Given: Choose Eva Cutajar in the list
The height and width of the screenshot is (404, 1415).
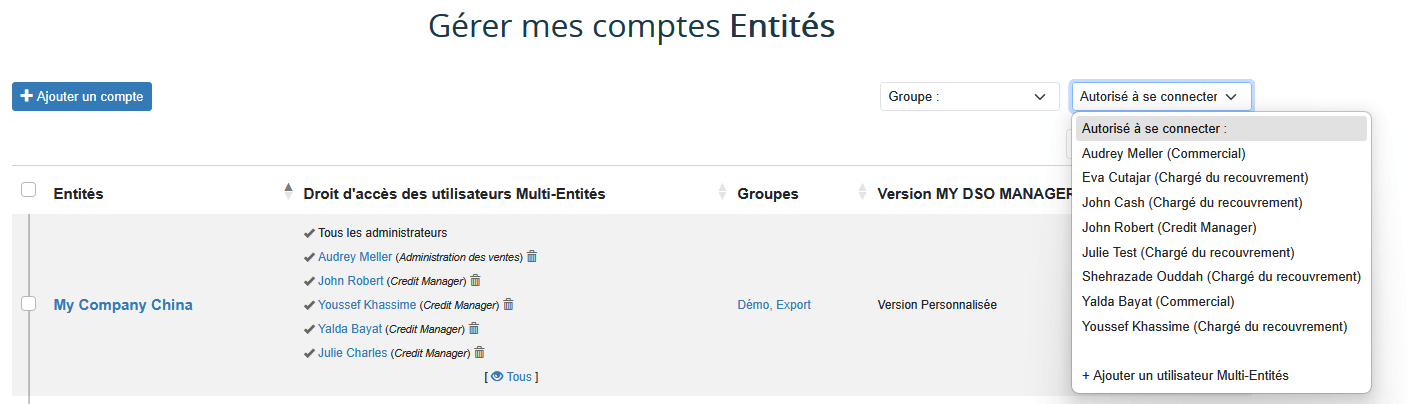Looking at the screenshot, I should [x=1221, y=178].
